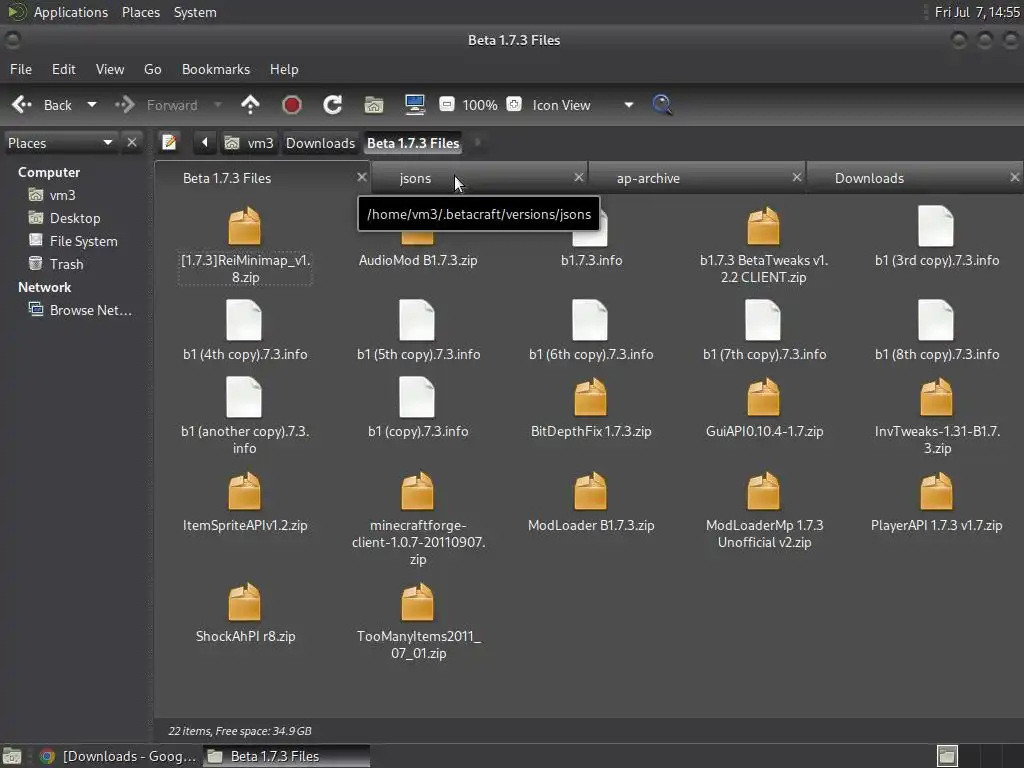This screenshot has width=1024, height=768.
Task: Open the Places menu in the top panel
Action: pyautogui.click(x=140, y=12)
